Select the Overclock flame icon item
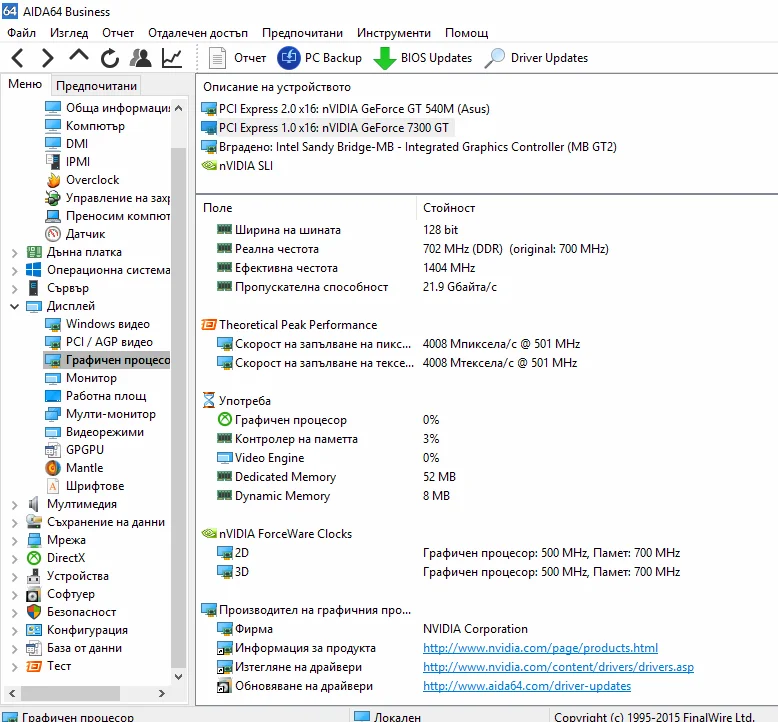This screenshot has width=778, height=722. [x=82, y=180]
